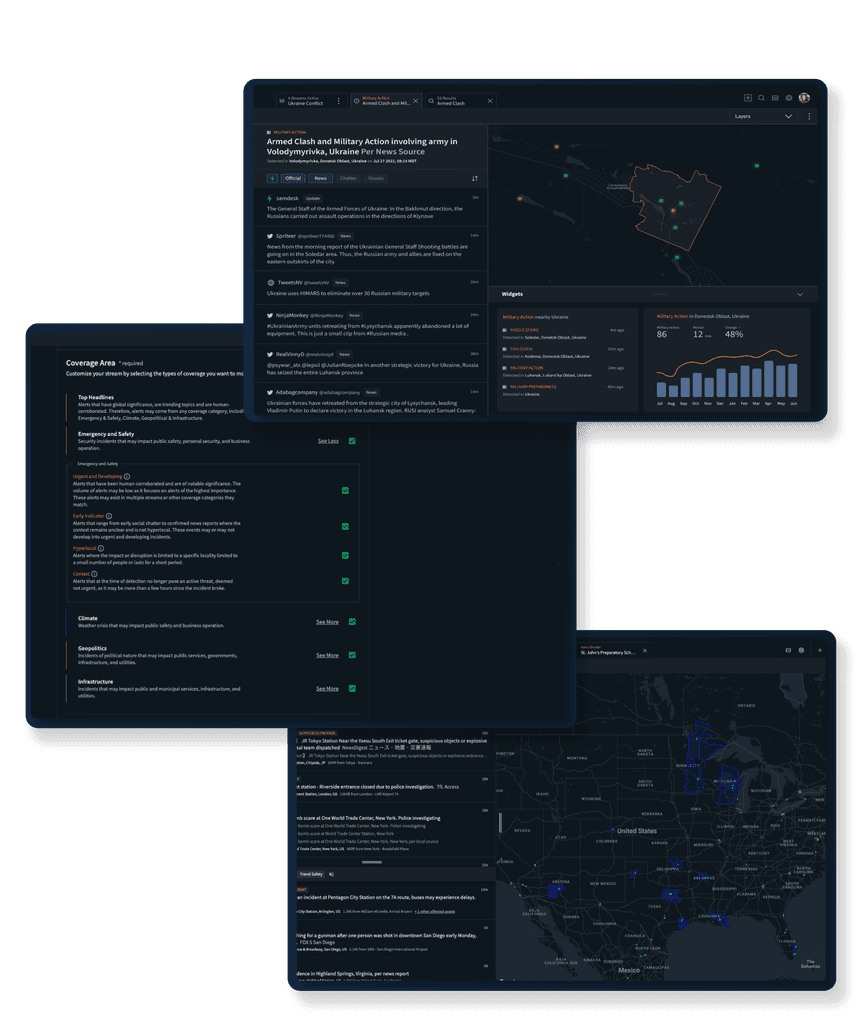Click the Apr bar in the Military Action chart
Viewport: 862px width, 1024px height.
[768, 380]
